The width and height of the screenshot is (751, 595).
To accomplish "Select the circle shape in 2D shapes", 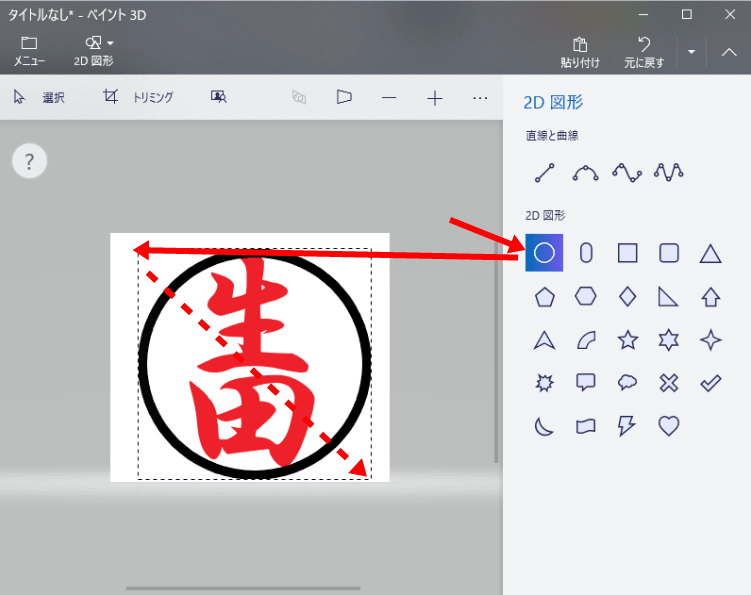I will click(545, 253).
